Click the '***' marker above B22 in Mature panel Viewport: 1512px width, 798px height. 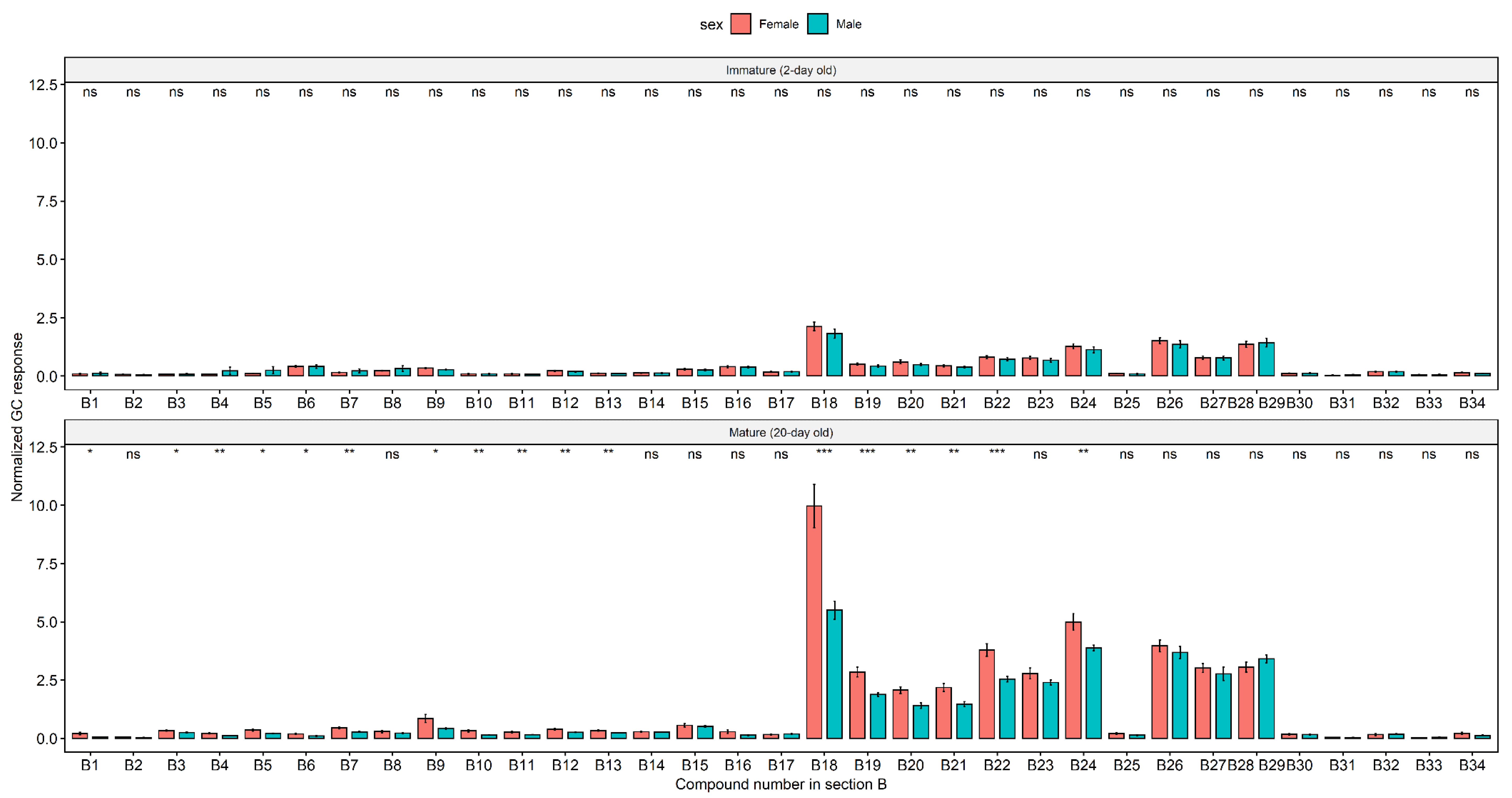[997, 452]
